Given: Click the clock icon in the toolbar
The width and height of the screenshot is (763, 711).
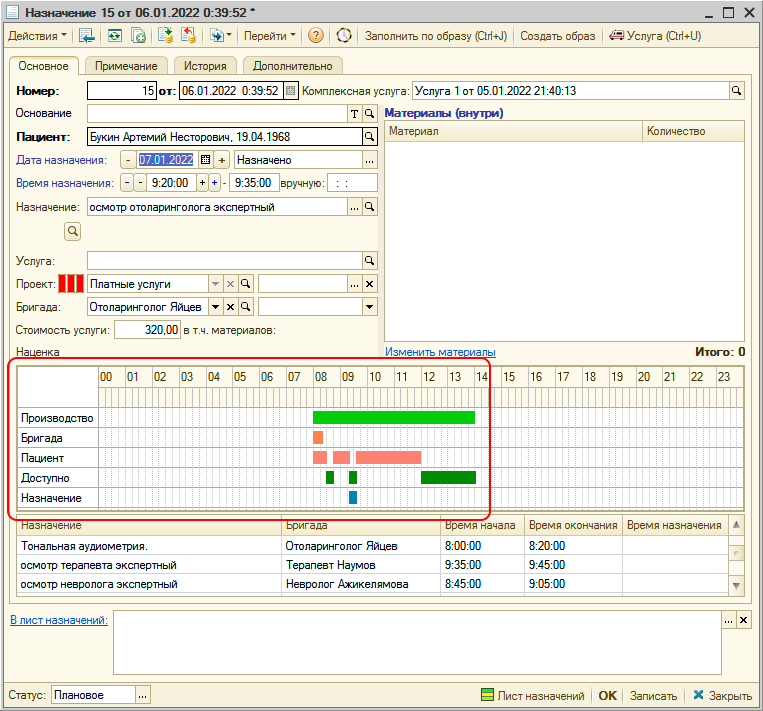Looking at the screenshot, I should point(344,36).
